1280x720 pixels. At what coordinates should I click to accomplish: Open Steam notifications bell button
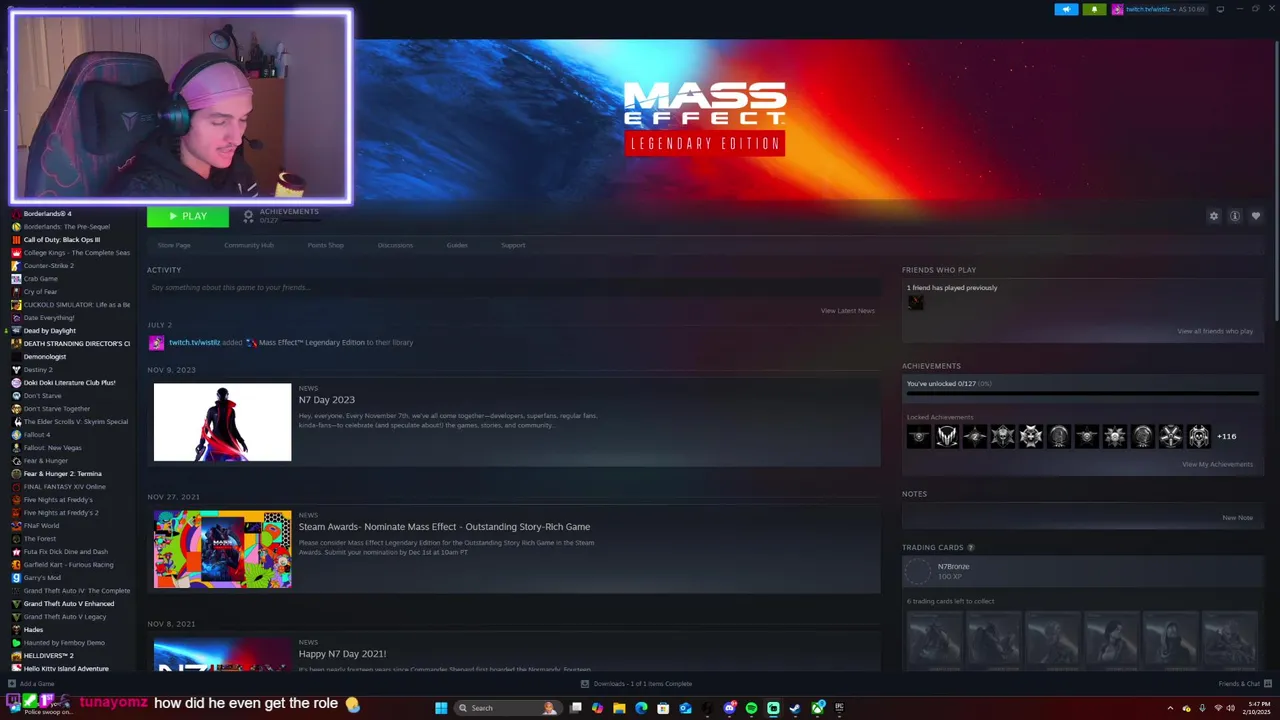1094,9
